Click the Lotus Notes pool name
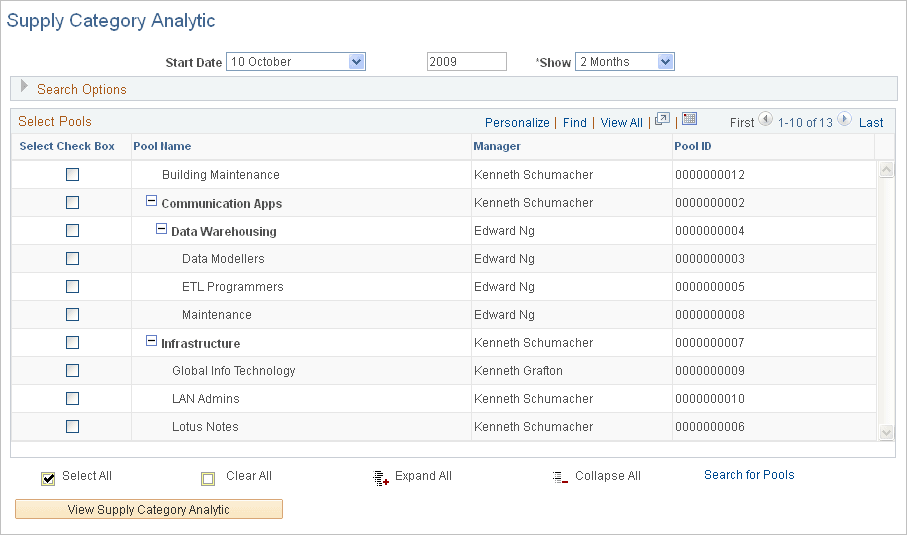The image size is (907, 535). 205,427
